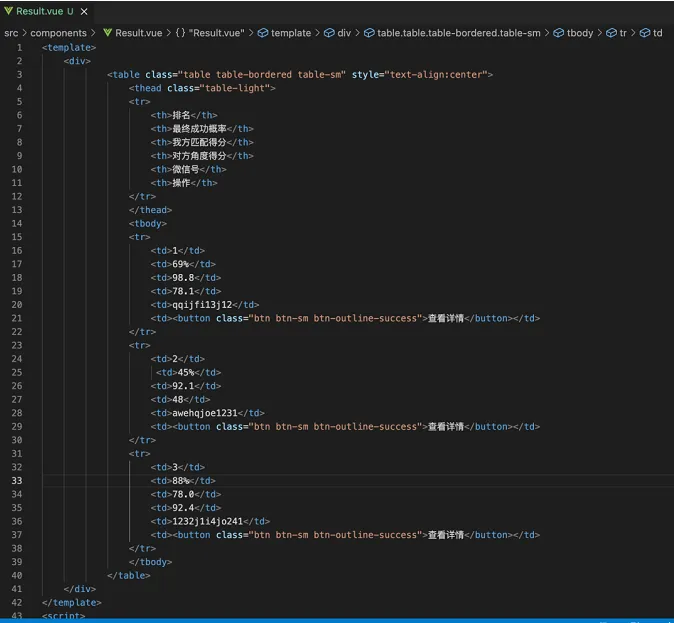
Task: Open the "Result.vue" braces breadcrumb
Action: click(x=216, y=33)
